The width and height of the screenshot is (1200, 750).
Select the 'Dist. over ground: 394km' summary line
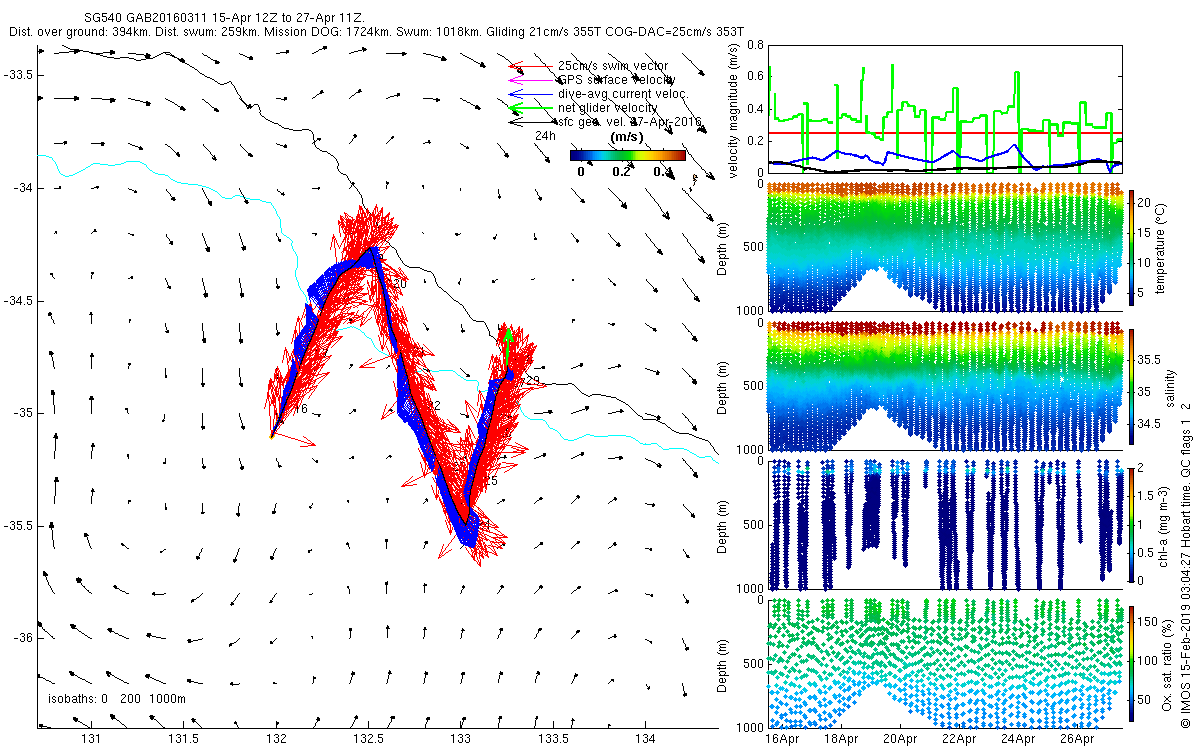pyautogui.click(x=378, y=33)
